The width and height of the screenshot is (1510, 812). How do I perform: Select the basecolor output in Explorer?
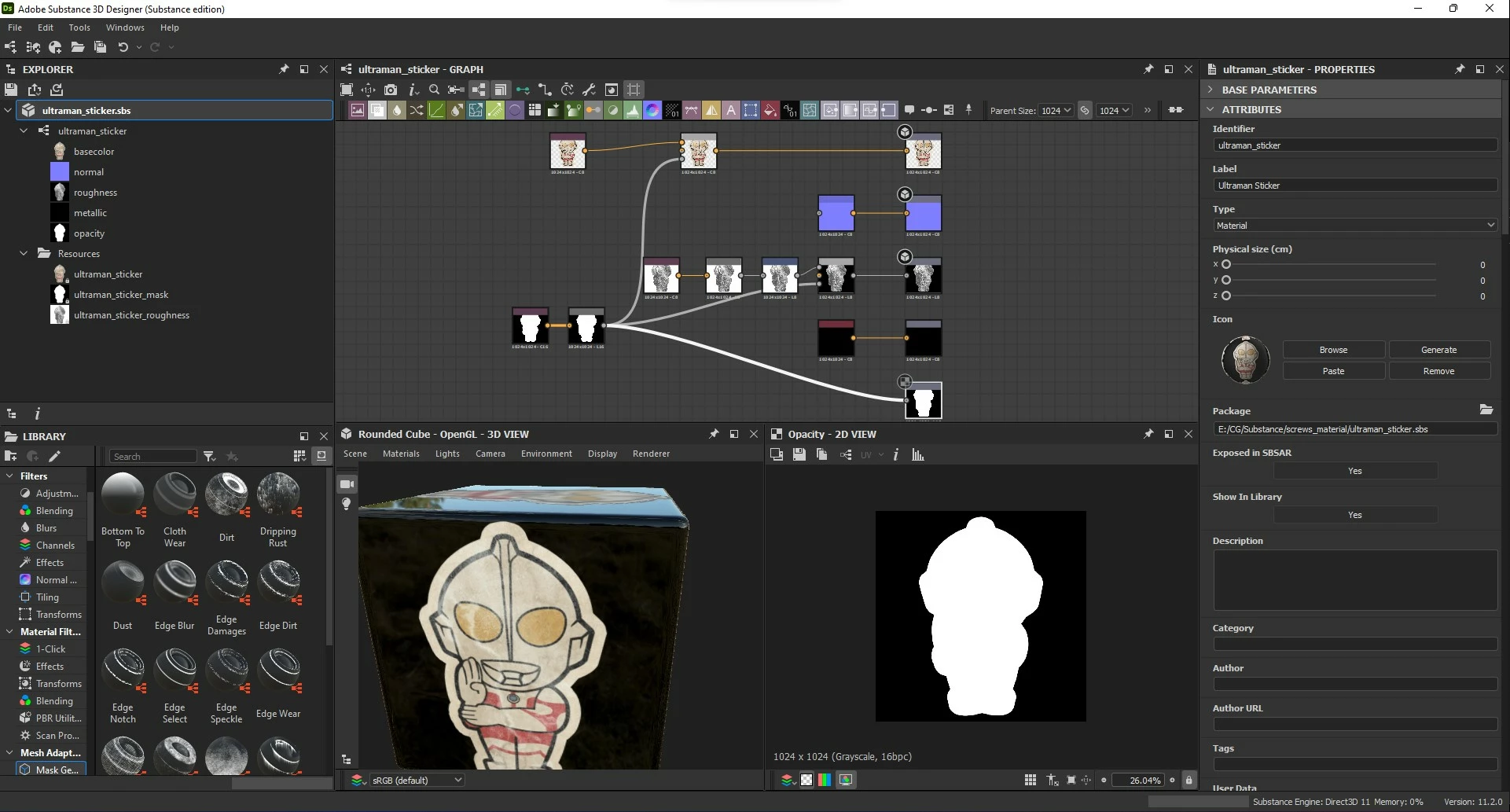pos(94,151)
